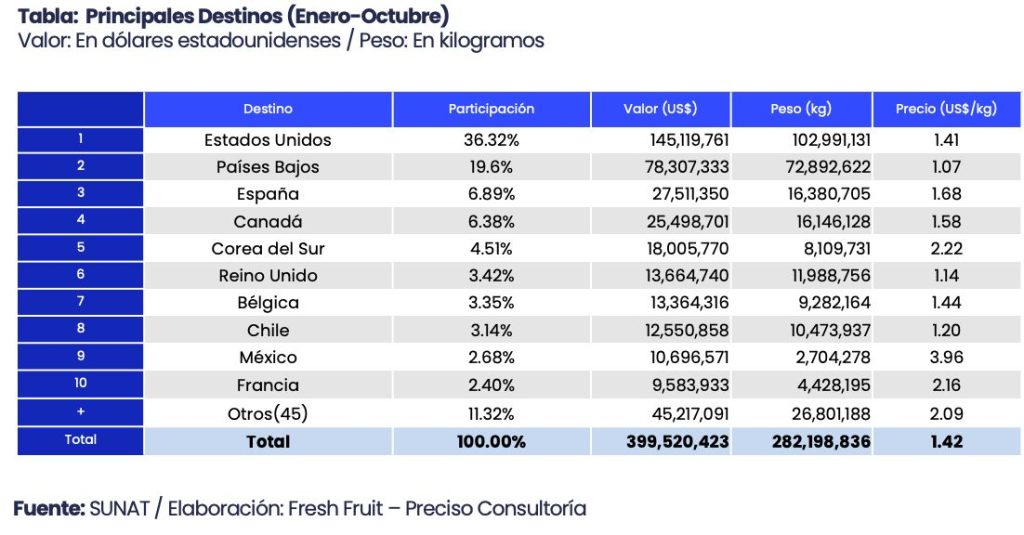The height and width of the screenshot is (535, 1024).
Task: Select the Valor (US$) column header
Action: 660,109
